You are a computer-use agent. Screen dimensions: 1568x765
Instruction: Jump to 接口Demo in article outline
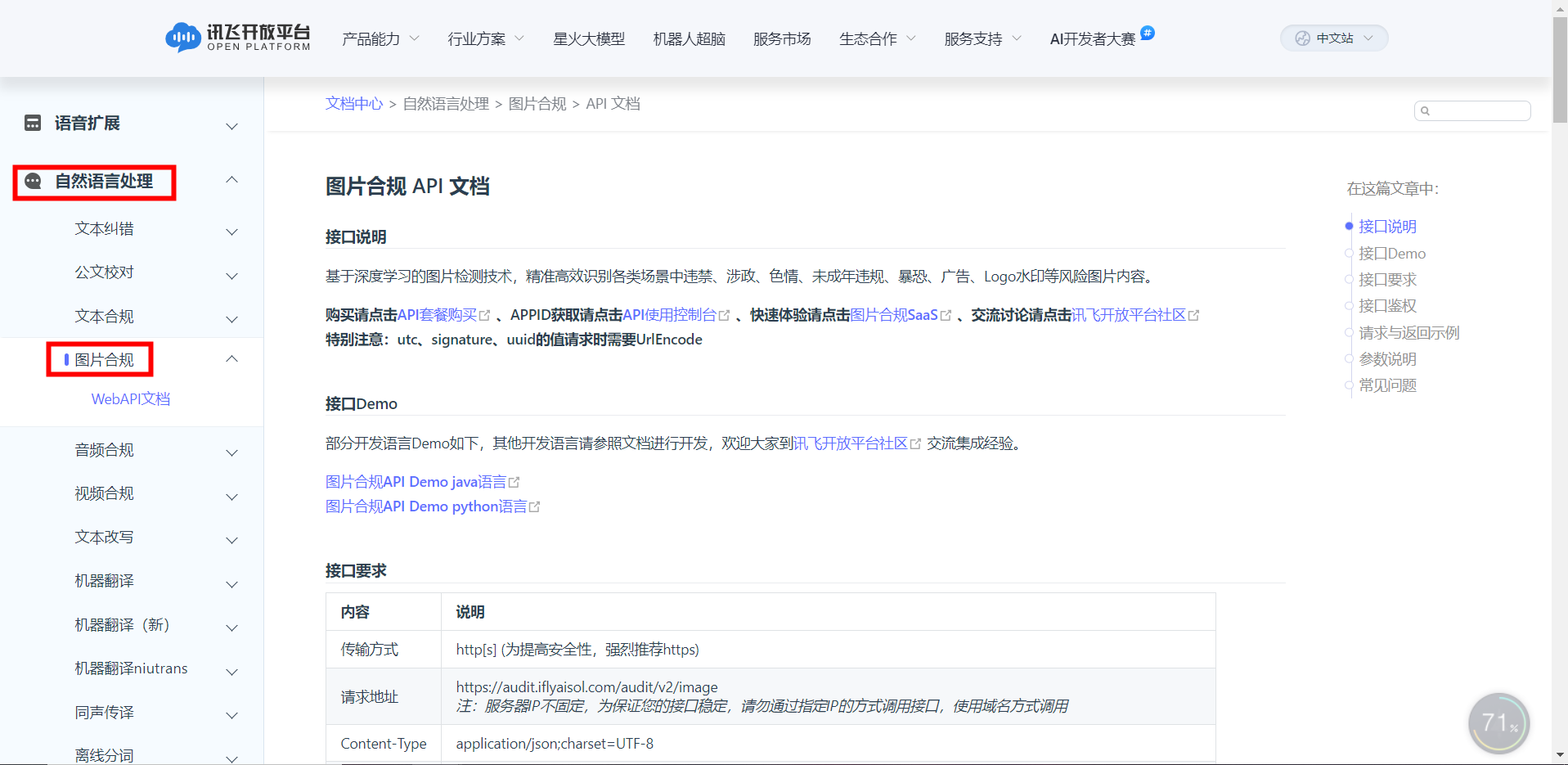click(1392, 254)
